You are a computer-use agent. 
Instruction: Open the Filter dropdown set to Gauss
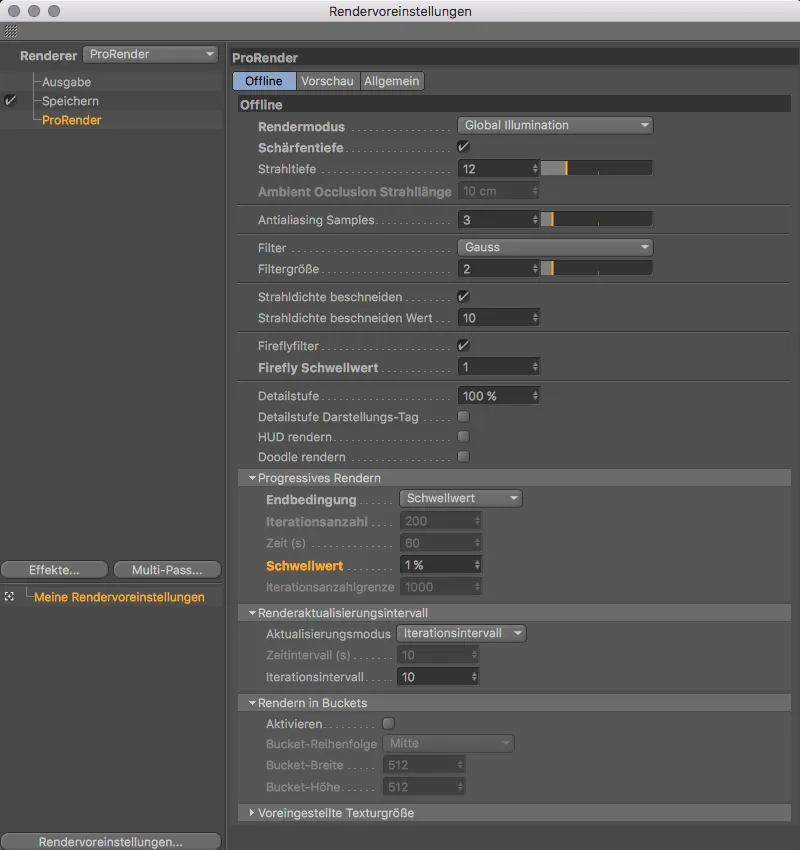click(556, 247)
